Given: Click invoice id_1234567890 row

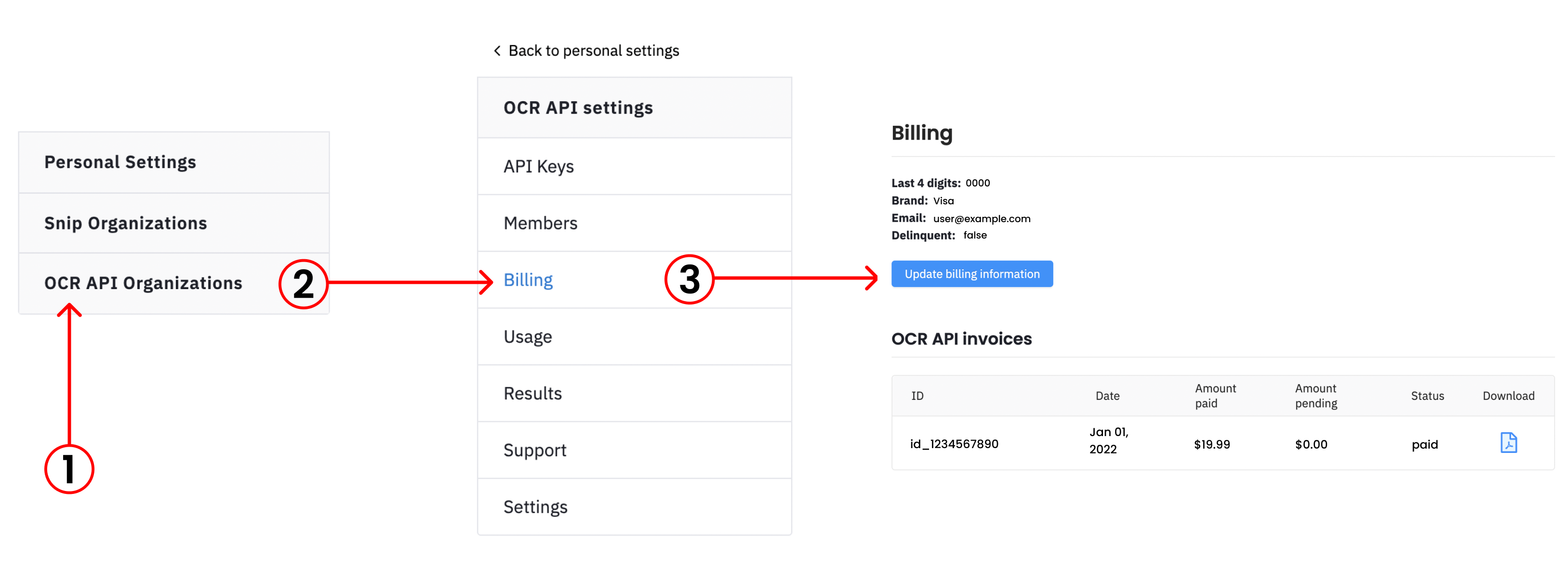Looking at the screenshot, I should click(x=1223, y=443).
